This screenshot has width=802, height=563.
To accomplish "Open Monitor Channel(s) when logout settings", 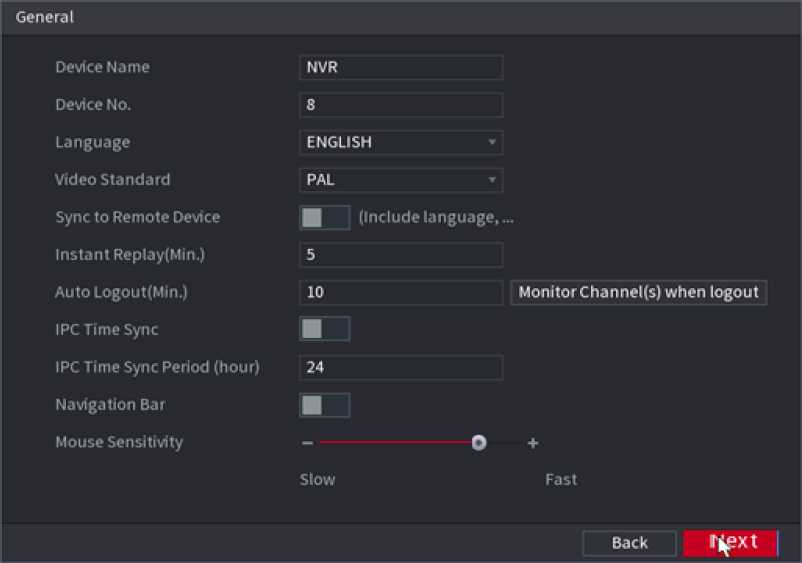I will 638,293.
